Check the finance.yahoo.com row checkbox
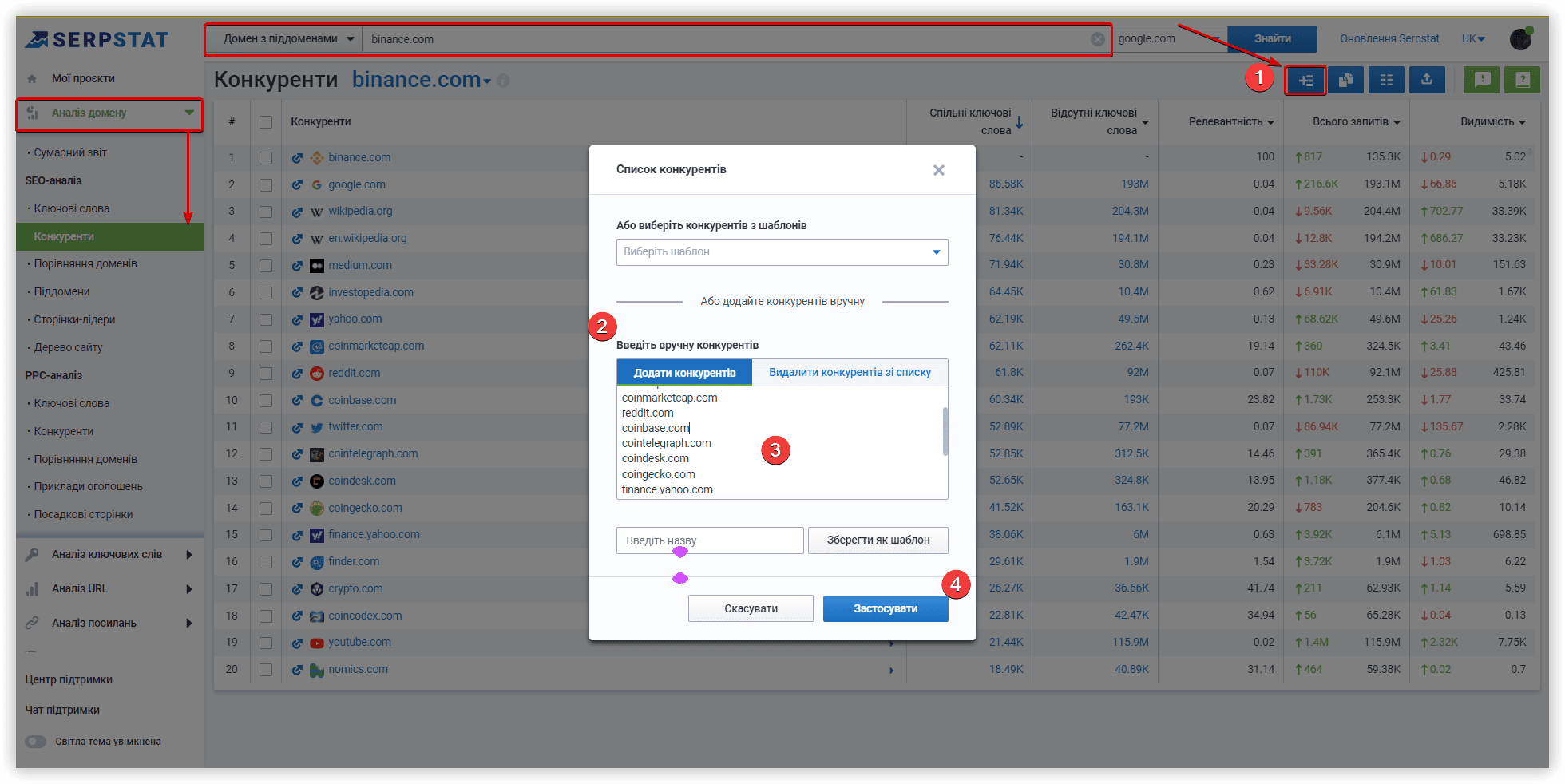Image resolution: width=1565 pixels, height=784 pixels. (266, 535)
